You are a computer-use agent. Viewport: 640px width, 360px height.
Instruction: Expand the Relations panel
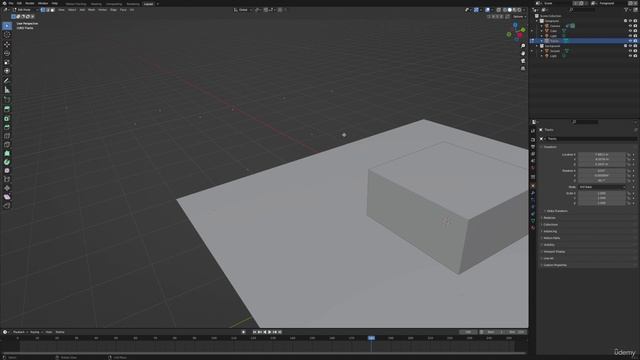[x=549, y=218]
